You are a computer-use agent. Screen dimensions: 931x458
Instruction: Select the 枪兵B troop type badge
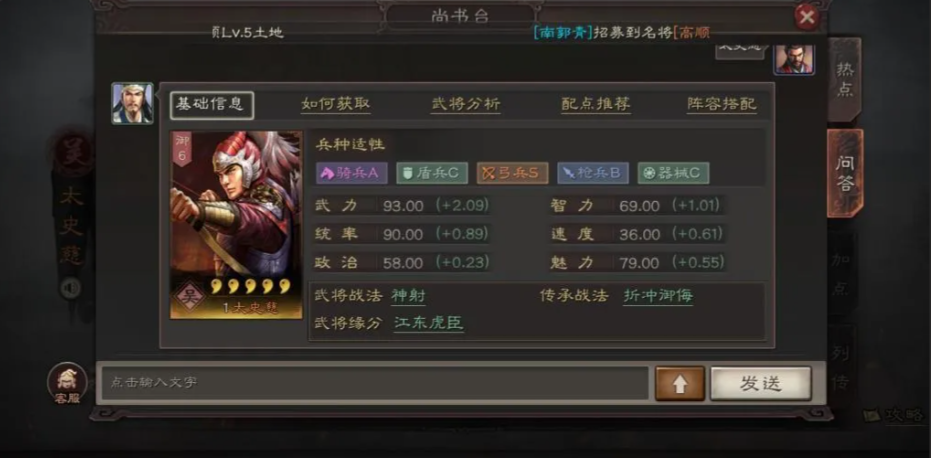click(x=593, y=173)
